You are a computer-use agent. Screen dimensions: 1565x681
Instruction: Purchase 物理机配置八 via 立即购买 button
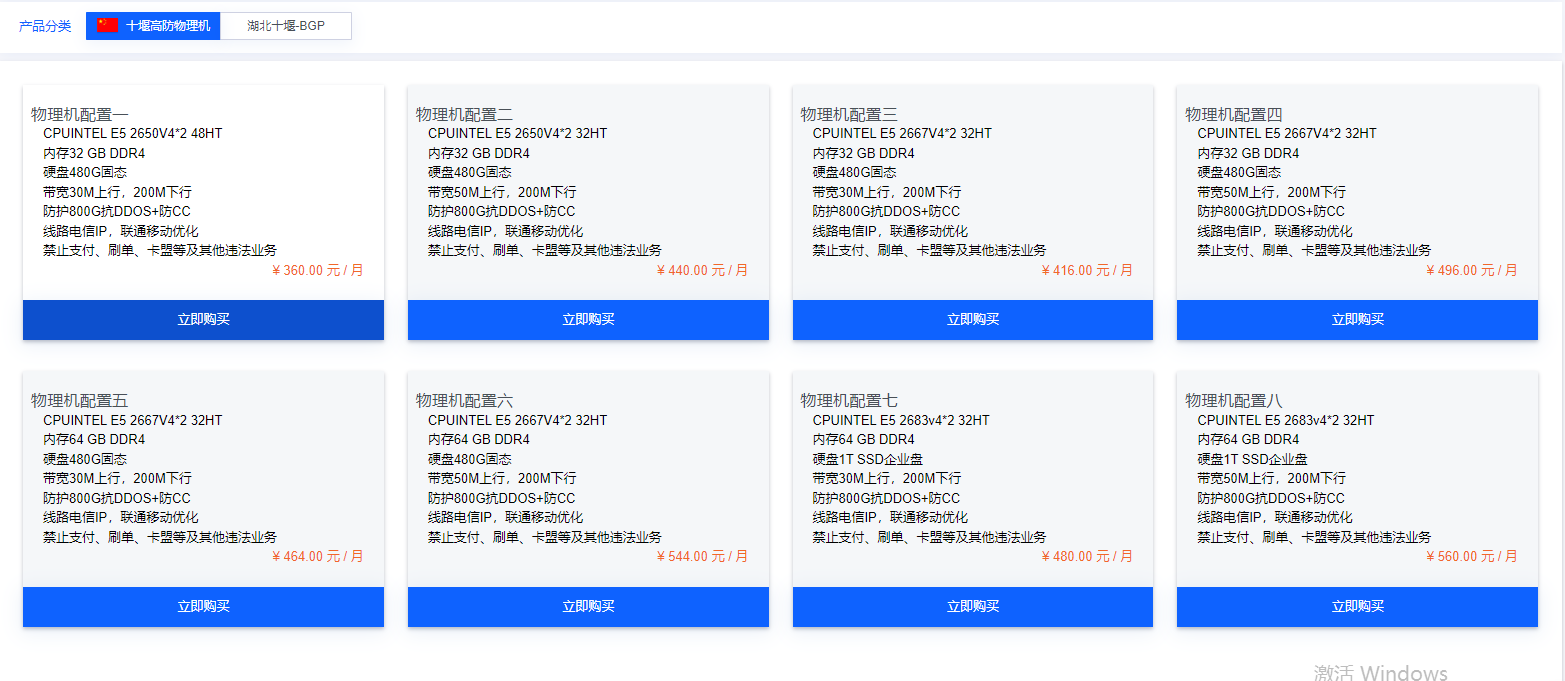tap(1357, 607)
